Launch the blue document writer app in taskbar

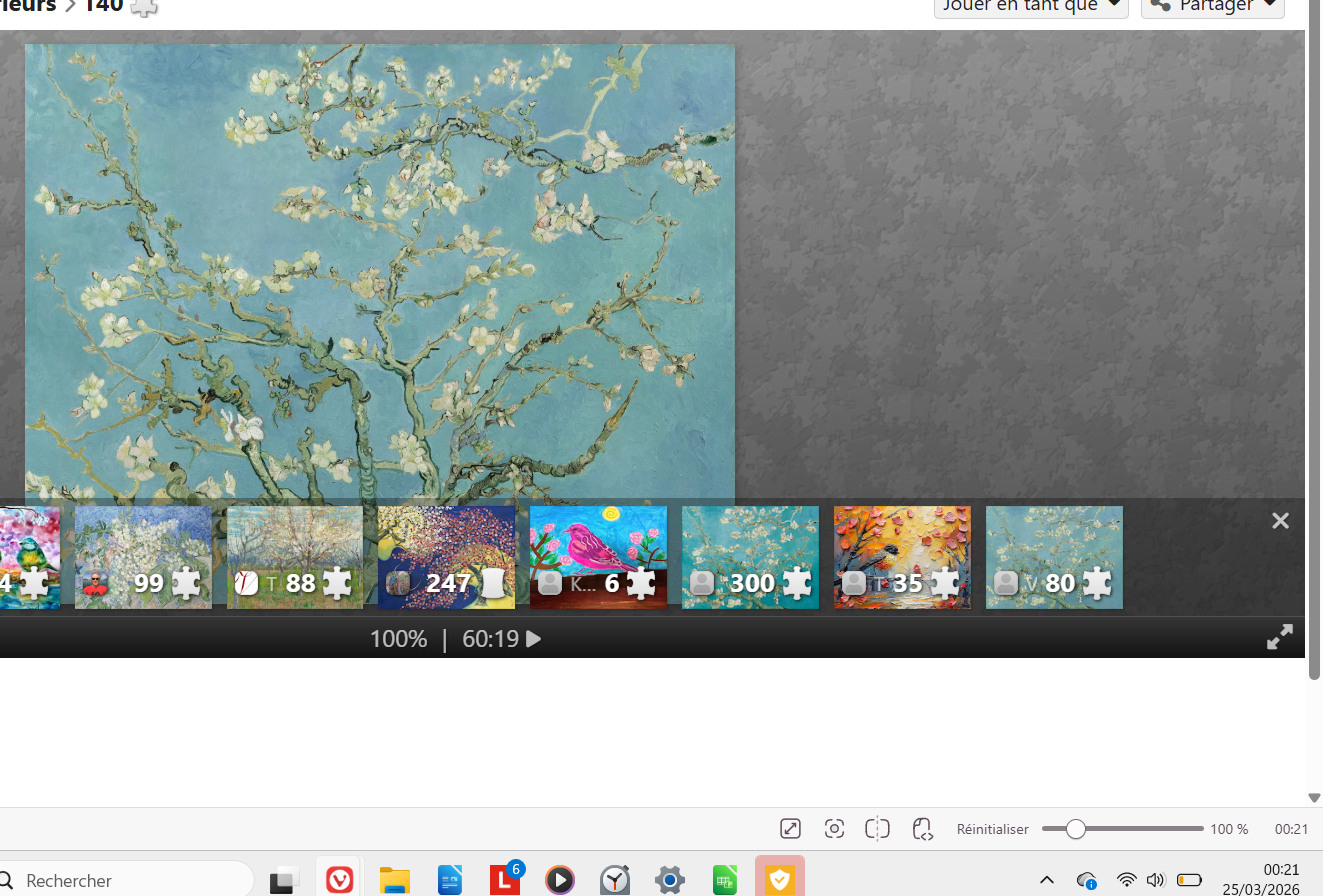tap(450, 881)
